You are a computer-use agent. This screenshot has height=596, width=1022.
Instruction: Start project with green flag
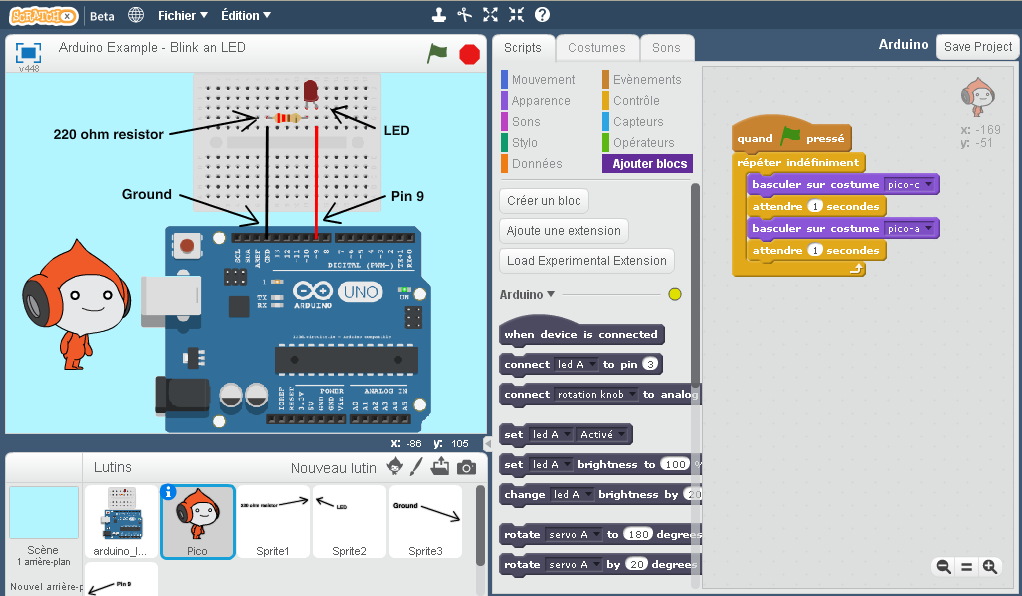click(437, 53)
